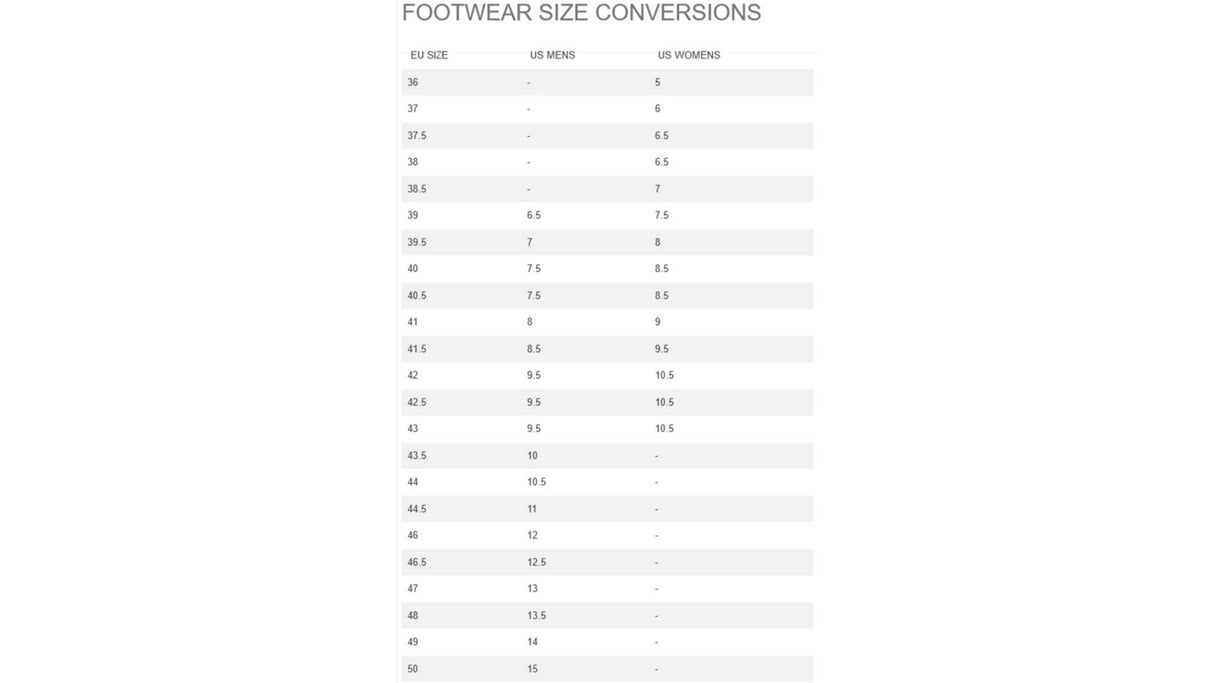Click the EU size 36 cell
The height and width of the screenshot is (683, 1214).
(413, 82)
